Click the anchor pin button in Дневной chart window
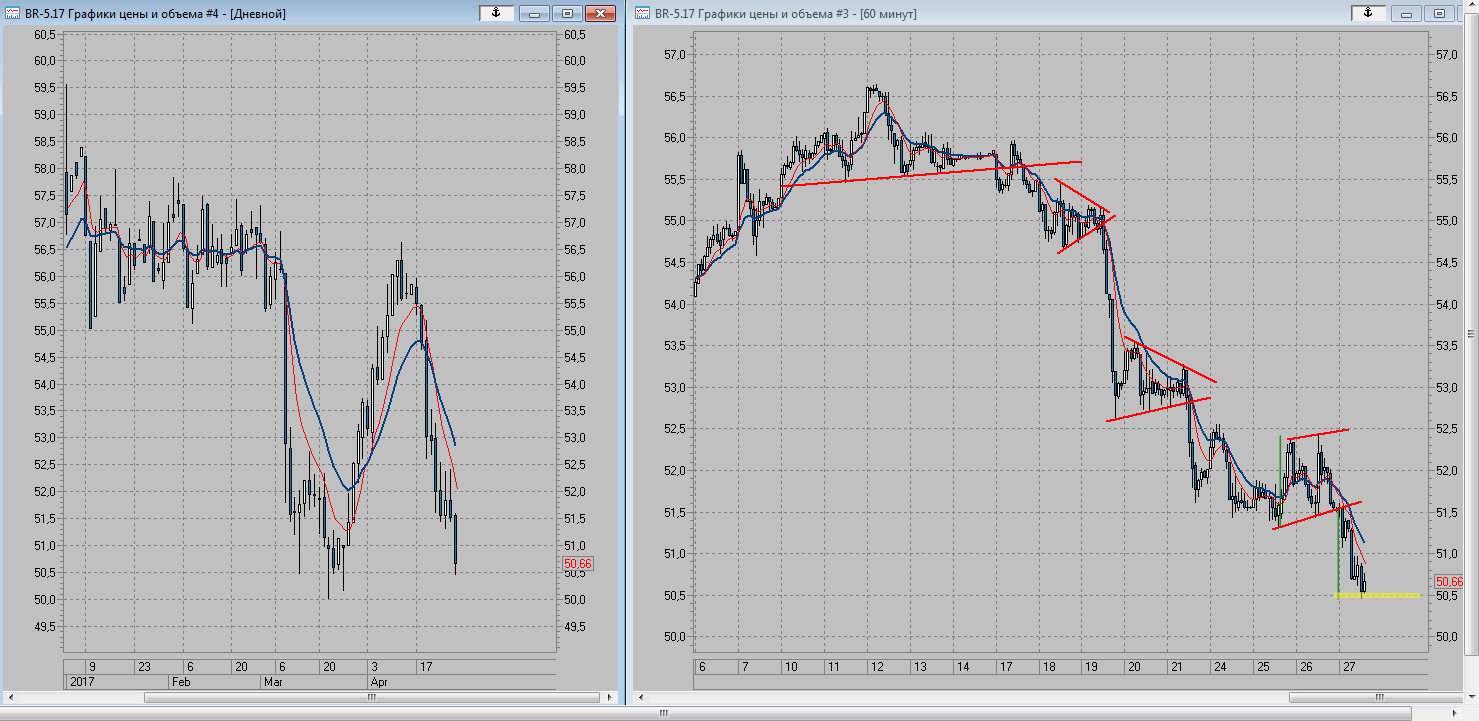1479x721 pixels. [x=496, y=13]
